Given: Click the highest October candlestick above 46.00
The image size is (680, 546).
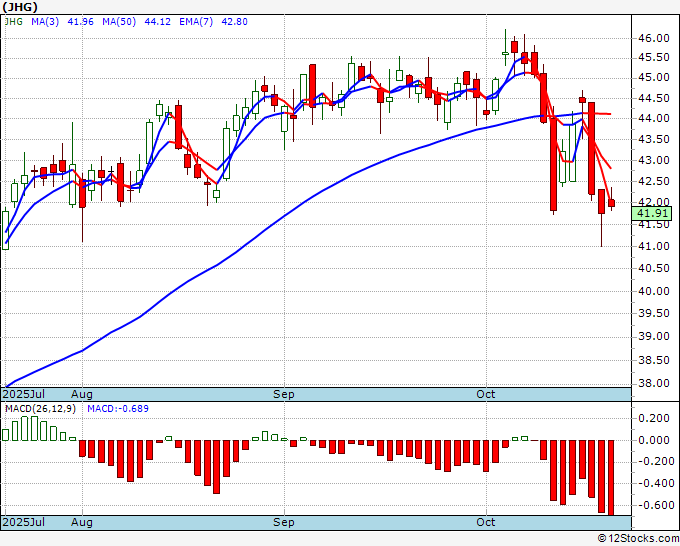Looking at the screenshot, I should (x=505, y=47).
